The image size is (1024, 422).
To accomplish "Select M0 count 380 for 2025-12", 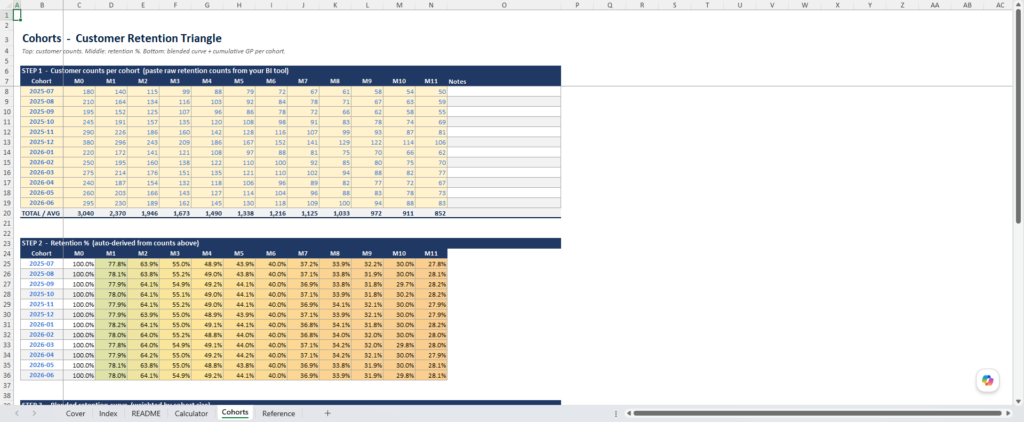I will 80,142.
